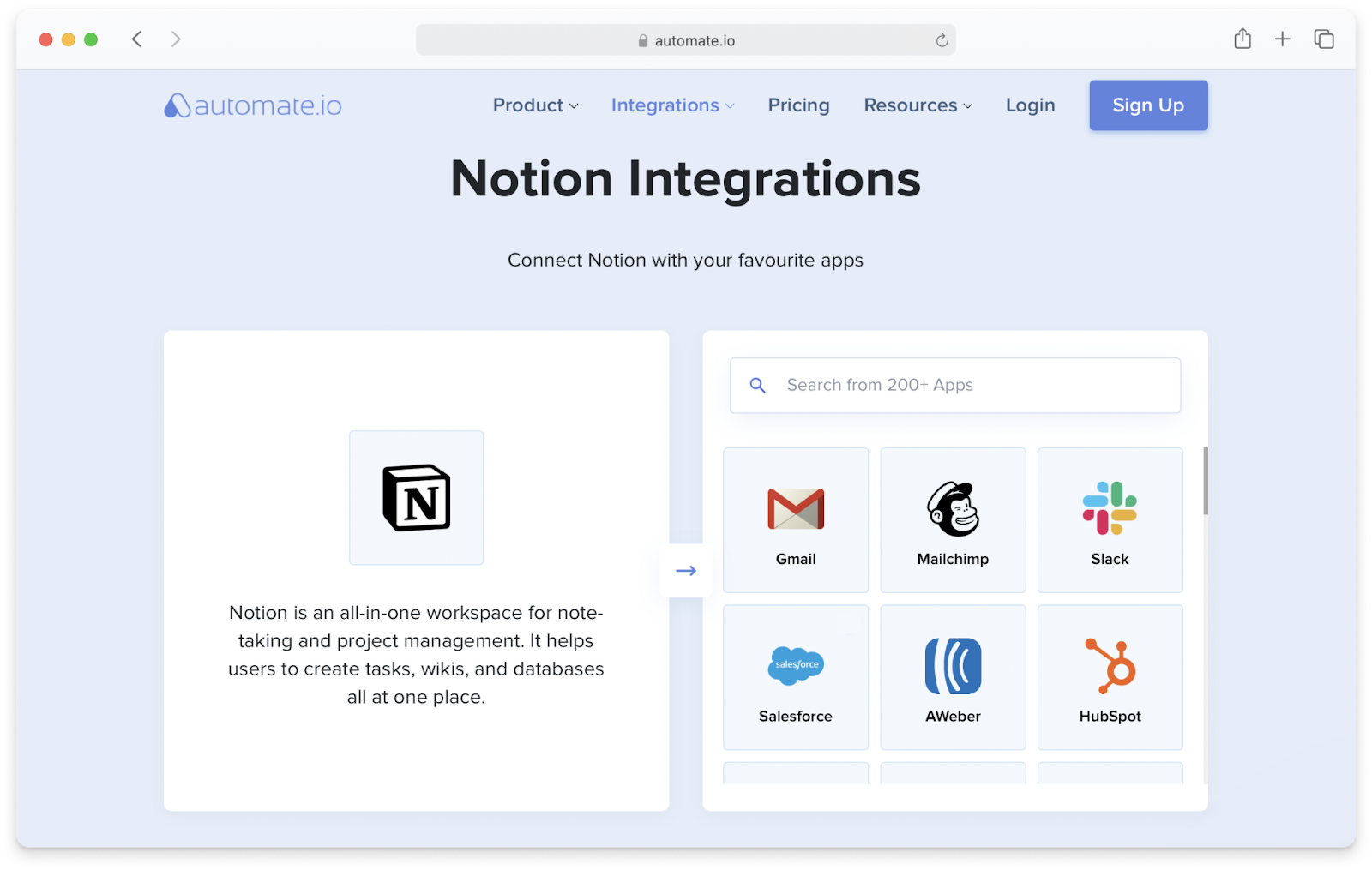1372x870 pixels.
Task: Click the Mailchimp monkey icon
Action: (x=953, y=509)
